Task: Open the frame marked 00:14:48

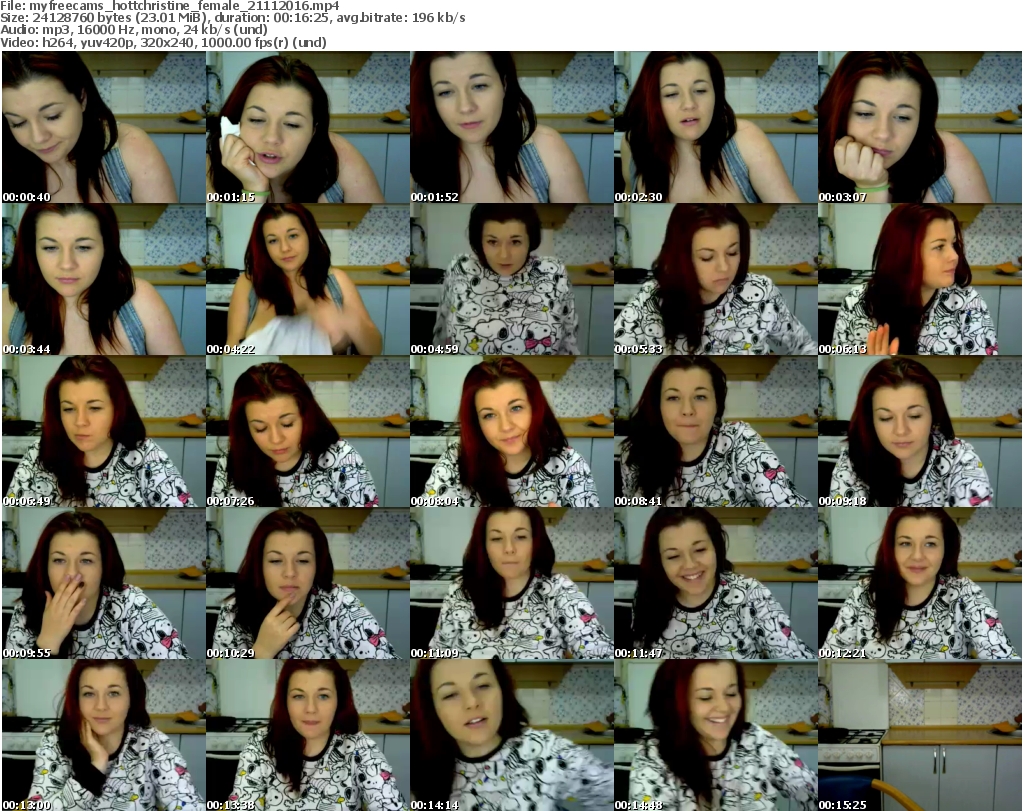Action: click(x=715, y=735)
